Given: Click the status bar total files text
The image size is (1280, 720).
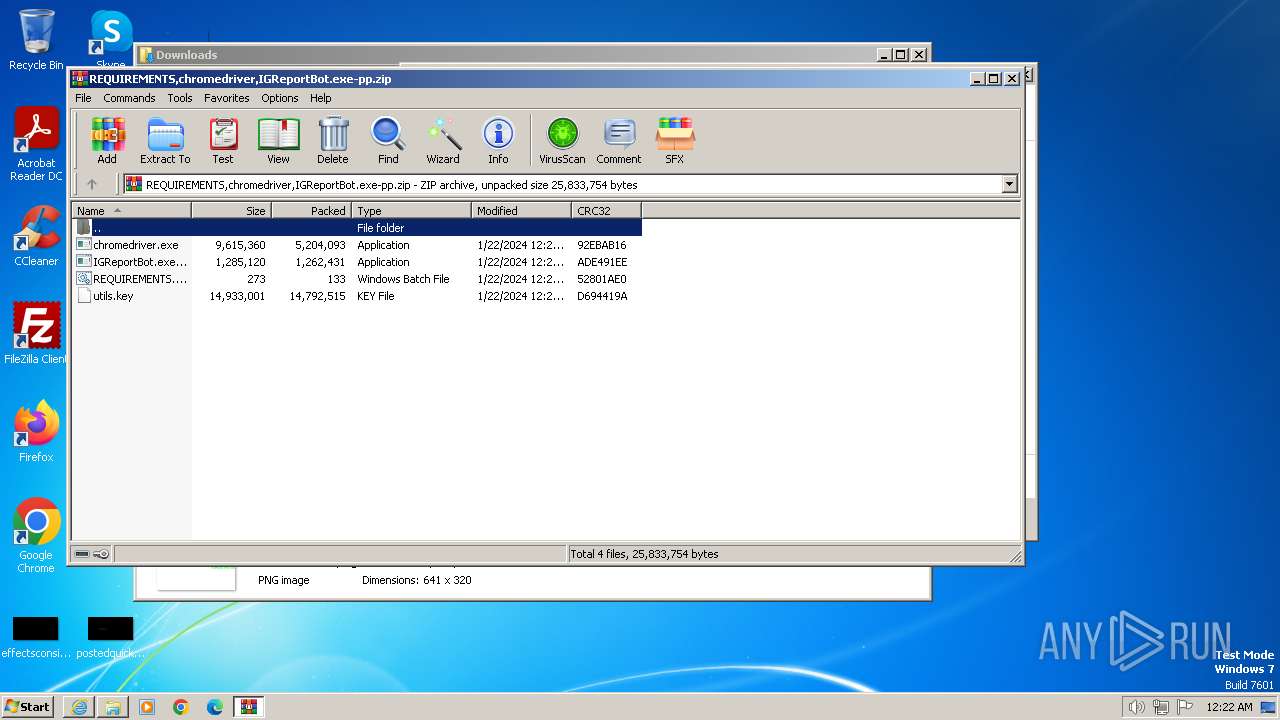Looking at the screenshot, I should pos(644,554).
